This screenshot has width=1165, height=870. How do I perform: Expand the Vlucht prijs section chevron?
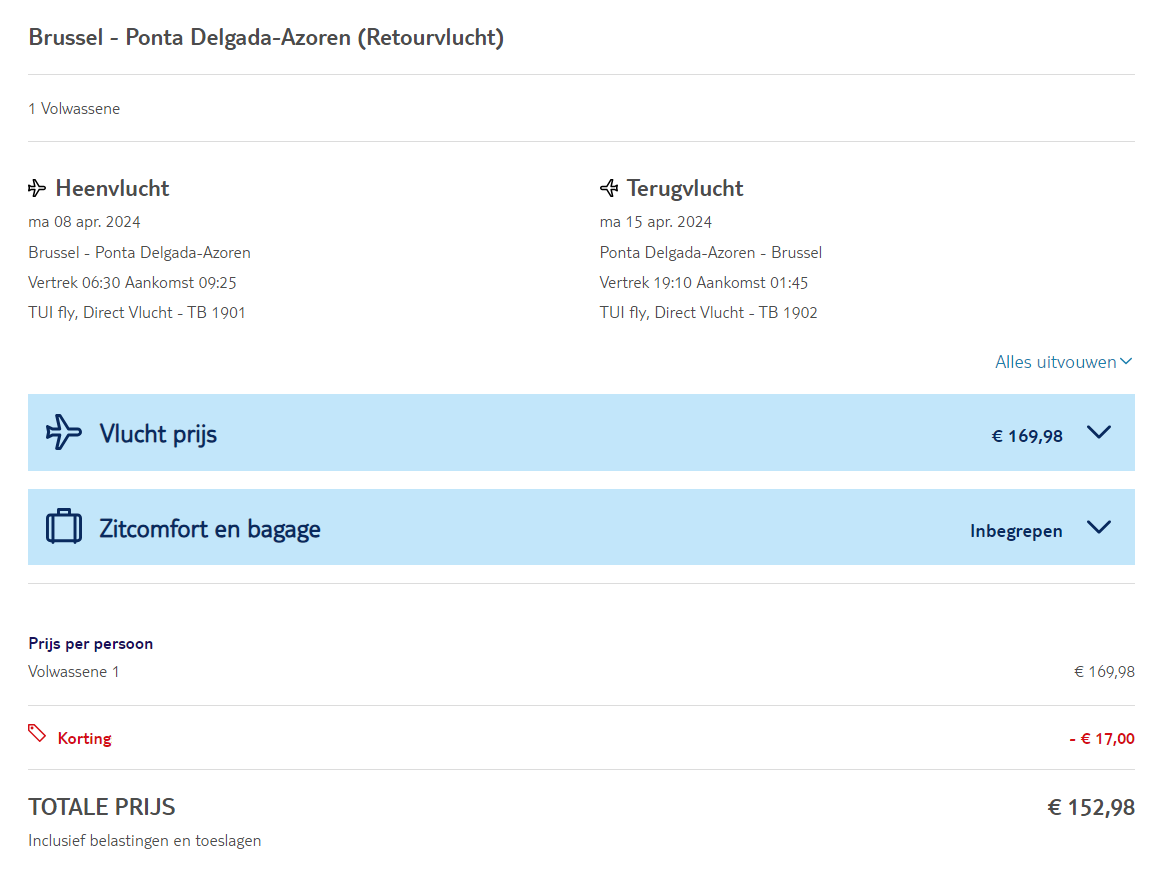pyautogui.click(x=1098, y=432)
